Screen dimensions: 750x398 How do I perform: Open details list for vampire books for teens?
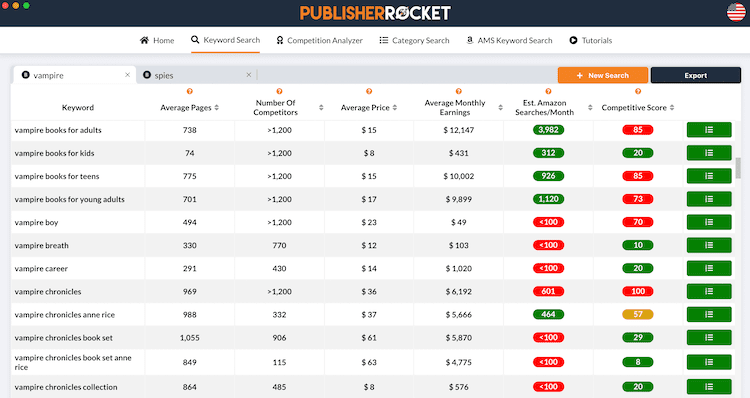(709, 176)
